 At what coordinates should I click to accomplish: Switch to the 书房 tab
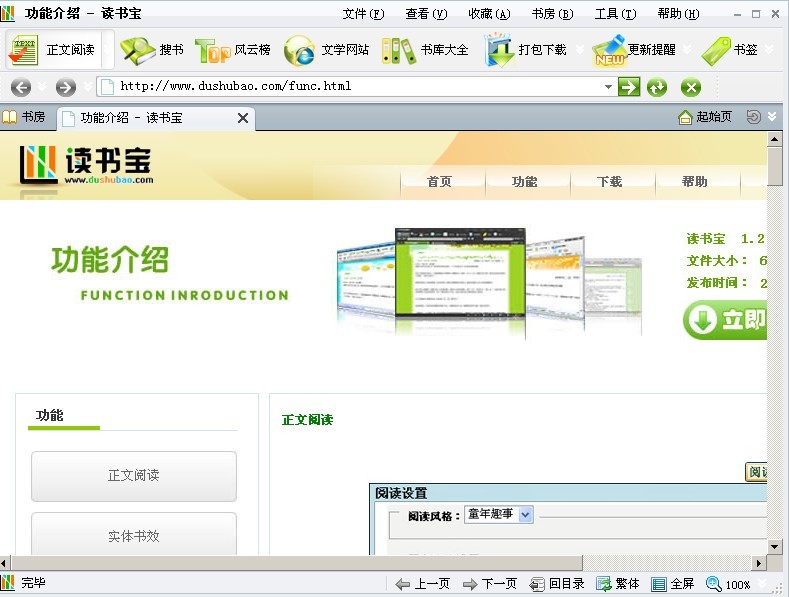(x=25, y=117)
